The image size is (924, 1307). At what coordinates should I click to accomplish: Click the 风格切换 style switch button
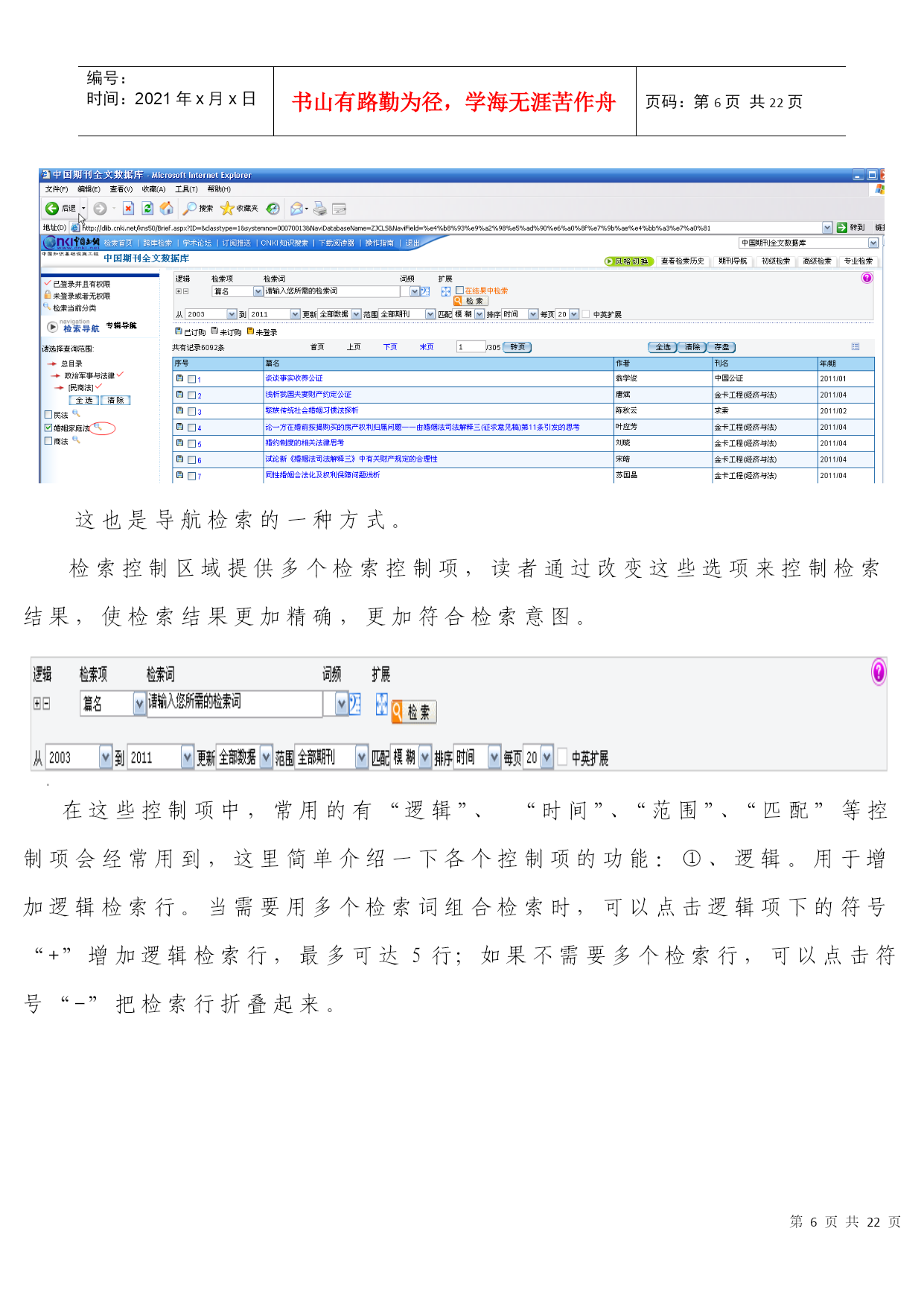tap(629, 261)
